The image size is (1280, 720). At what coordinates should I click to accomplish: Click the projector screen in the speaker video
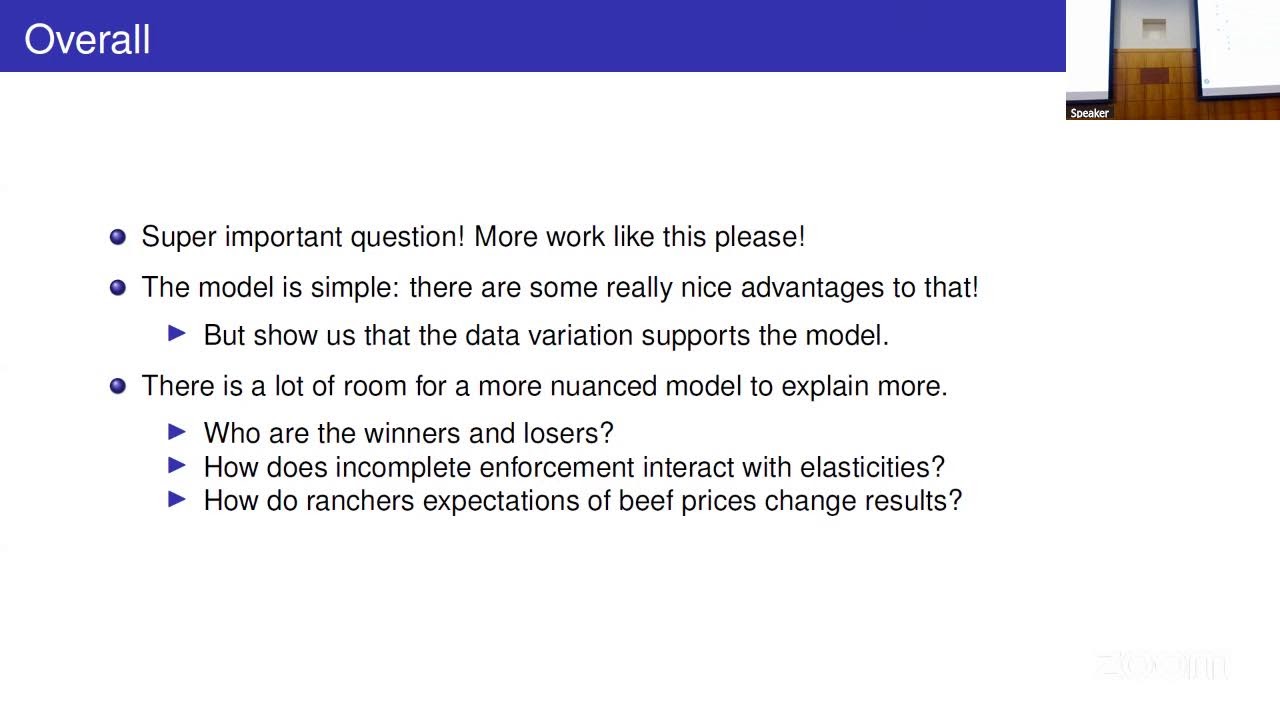click(1239, 45)
